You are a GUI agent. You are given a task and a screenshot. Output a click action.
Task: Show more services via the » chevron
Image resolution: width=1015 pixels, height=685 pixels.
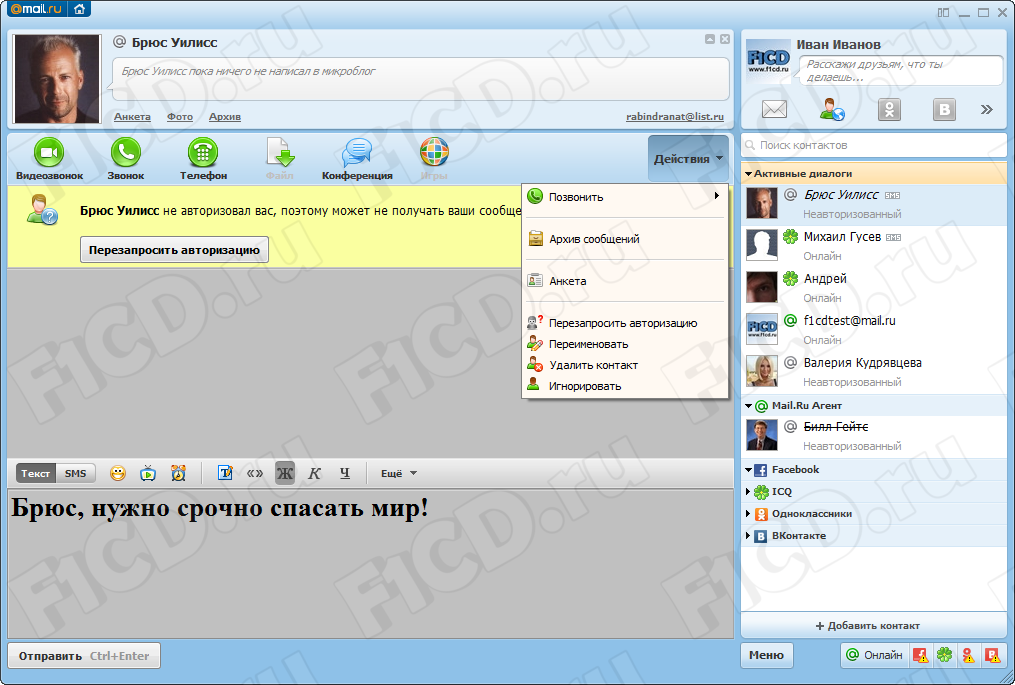click(x=987, y=109)
